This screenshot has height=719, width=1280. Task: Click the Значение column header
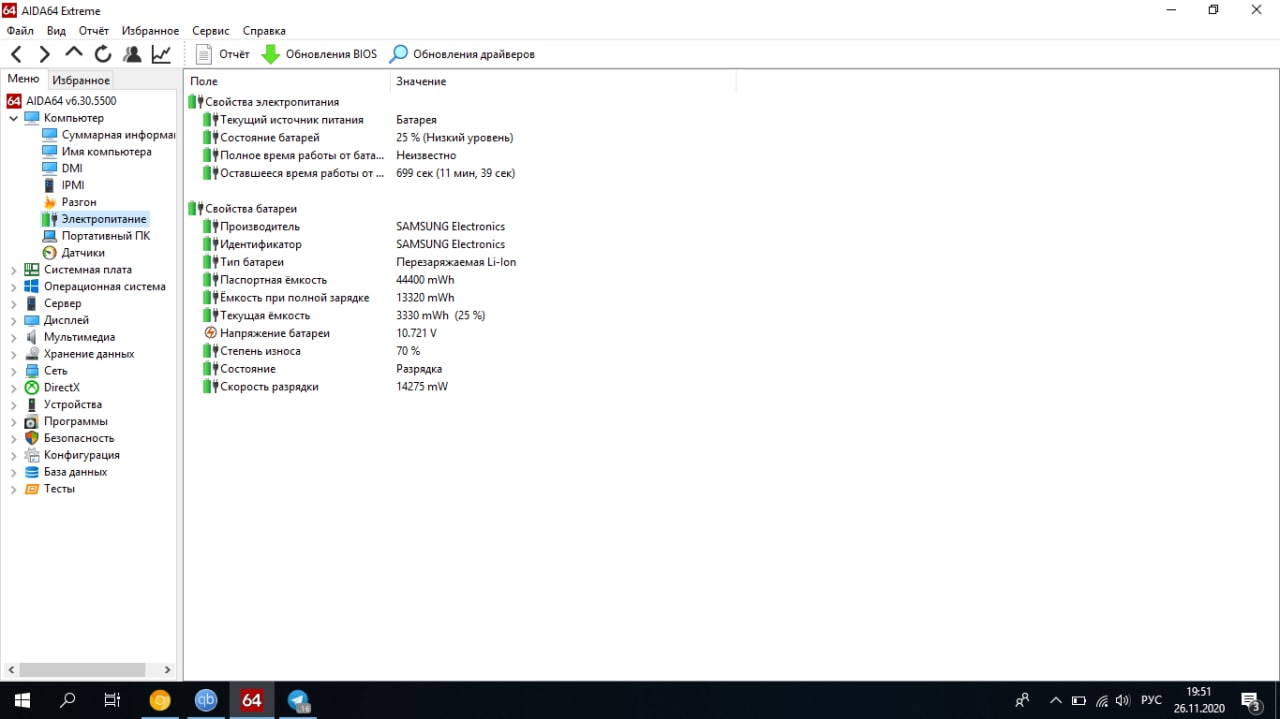click(x=563, y=81)
